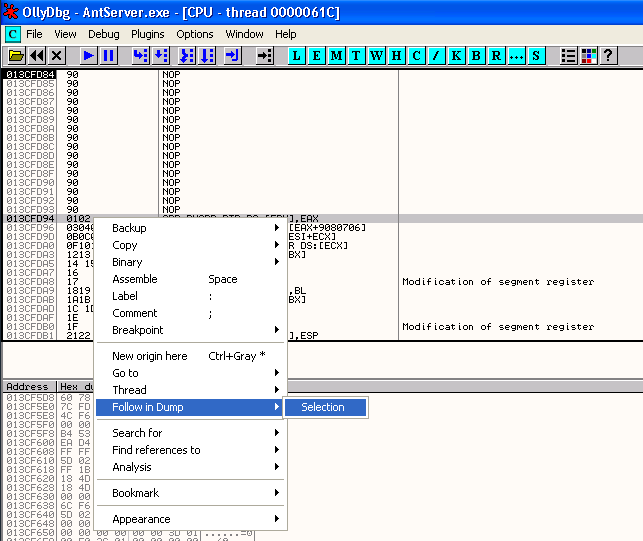The width and height of the screenshot is (643, 541).
Task: Expand the Copy submenu
Action: point(190,245)
